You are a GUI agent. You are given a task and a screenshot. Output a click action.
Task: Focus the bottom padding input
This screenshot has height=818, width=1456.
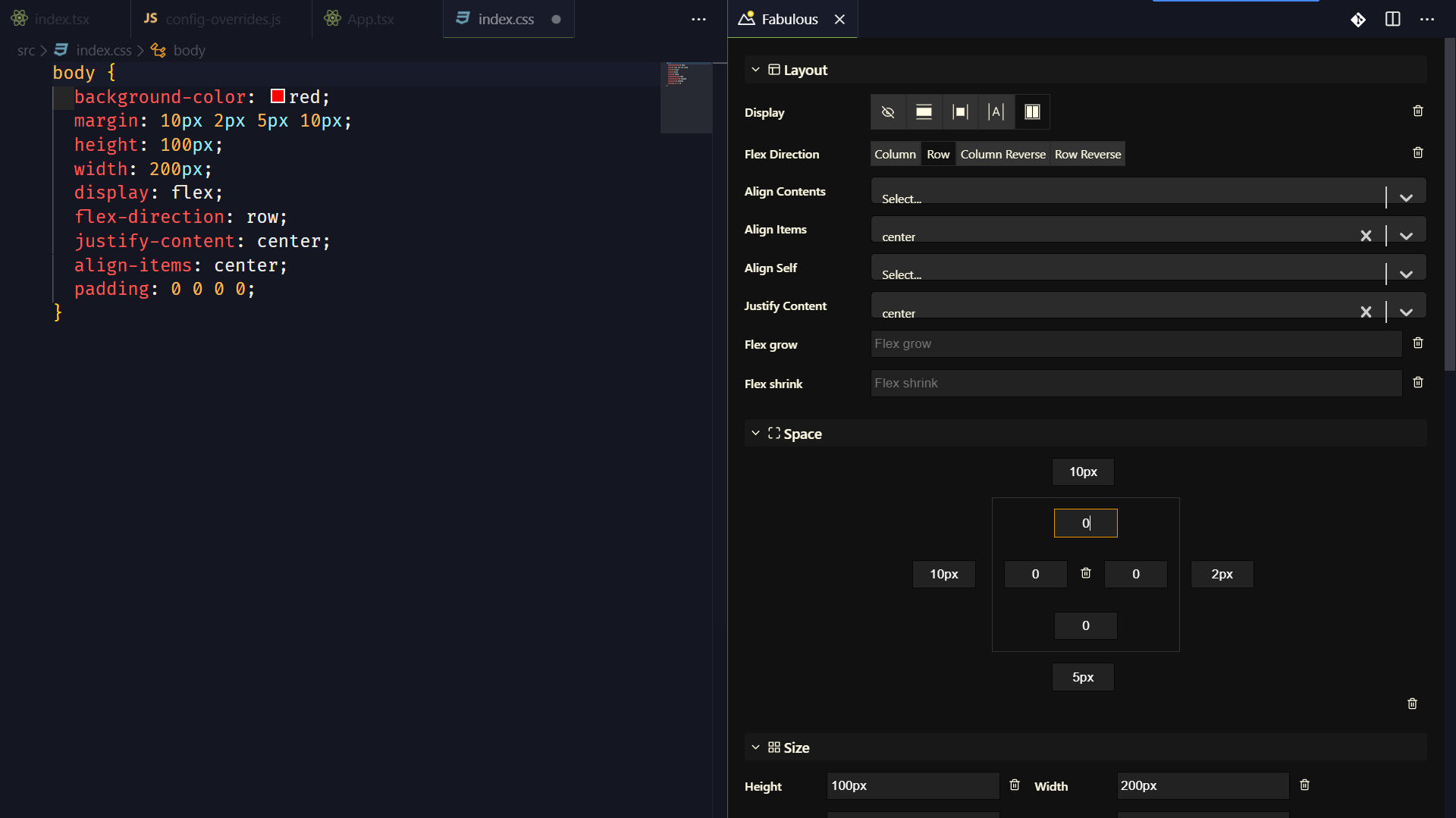pyautogui.click(x=1085, y=625)
